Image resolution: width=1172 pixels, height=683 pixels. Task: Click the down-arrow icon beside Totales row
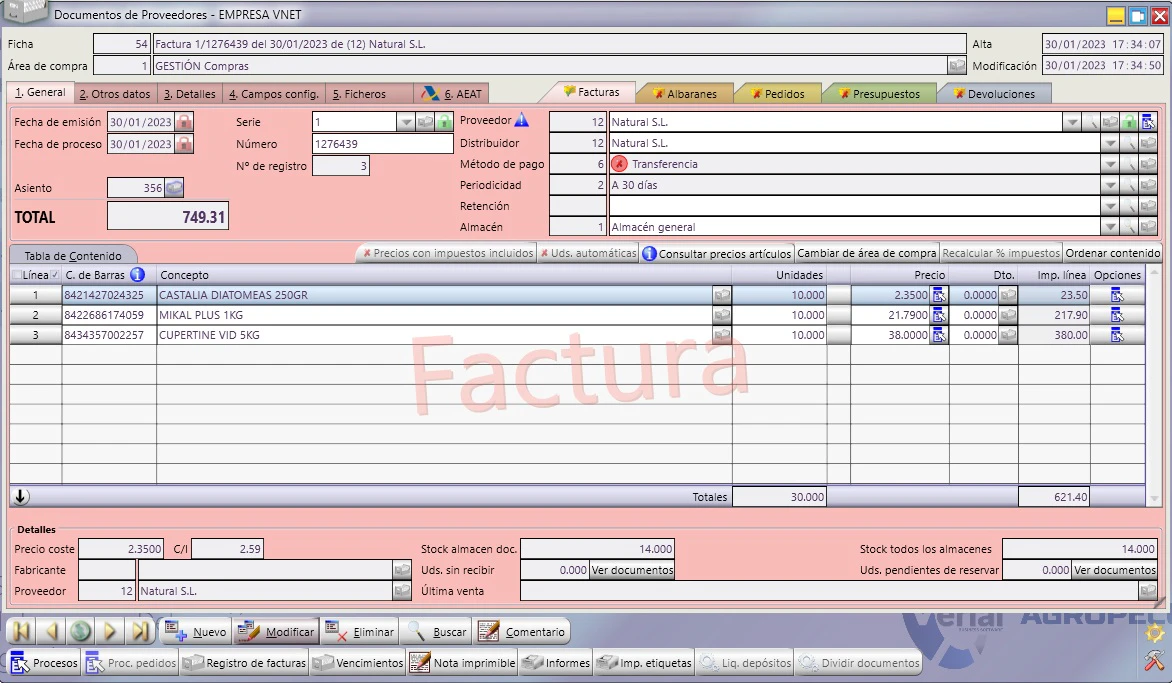[21, 496]
